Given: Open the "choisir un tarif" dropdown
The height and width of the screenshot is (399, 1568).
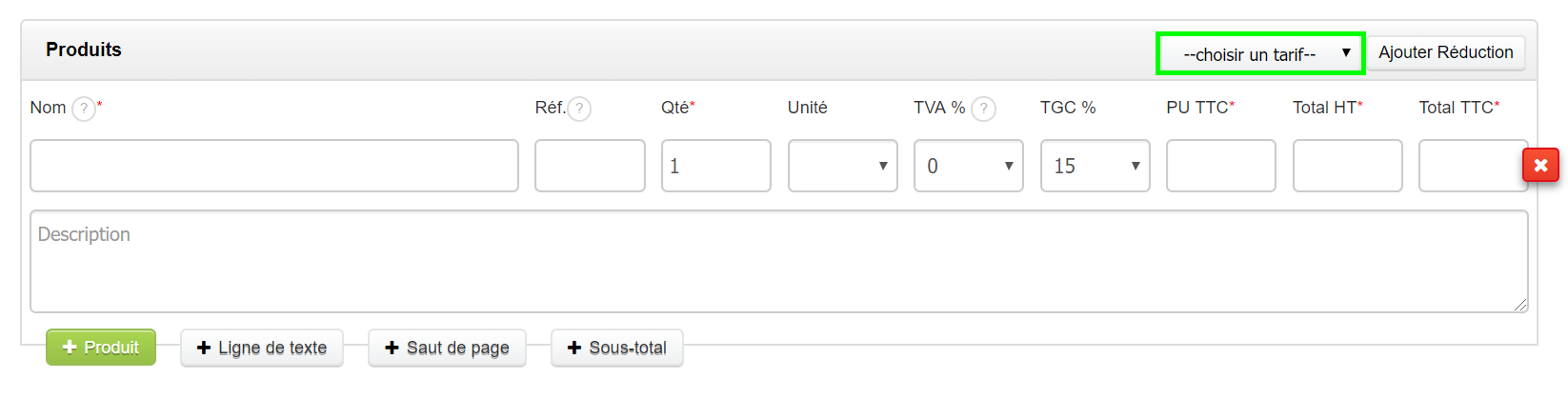Looking at the screenshot, I should [1260, 54].
